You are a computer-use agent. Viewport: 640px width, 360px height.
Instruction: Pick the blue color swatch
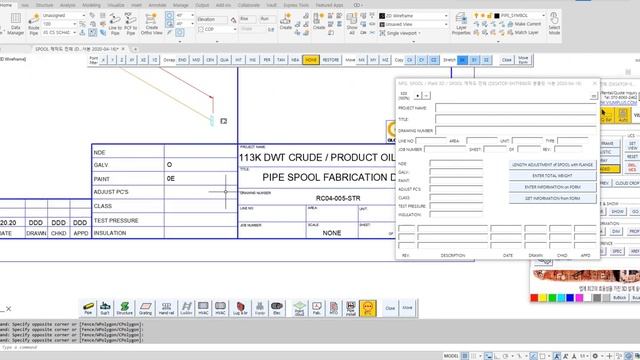[x=570, y=298]
